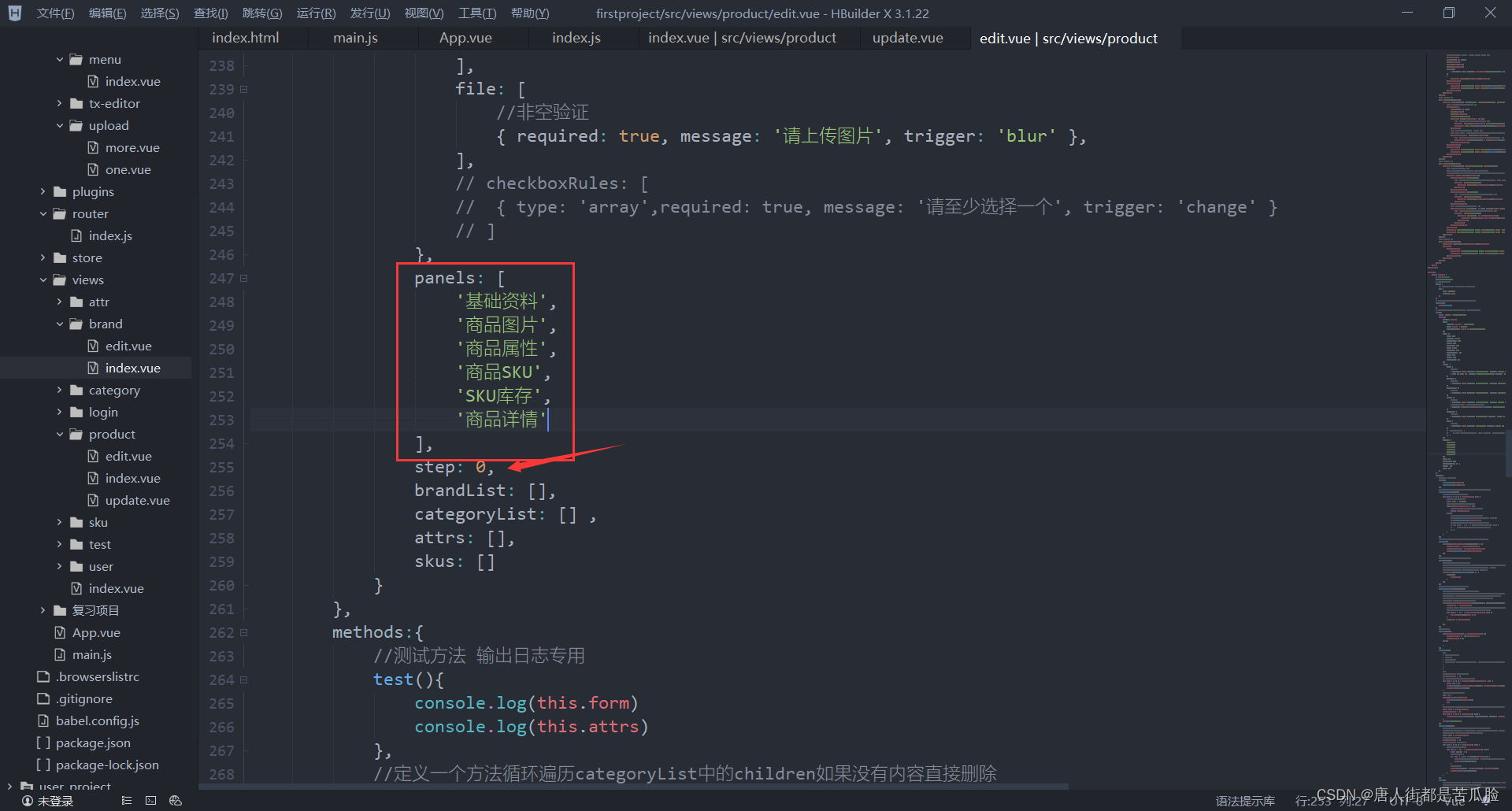Click the outline list icon in status bar
Viewport: 1512px width, 811px height.
tap(127, 800)
